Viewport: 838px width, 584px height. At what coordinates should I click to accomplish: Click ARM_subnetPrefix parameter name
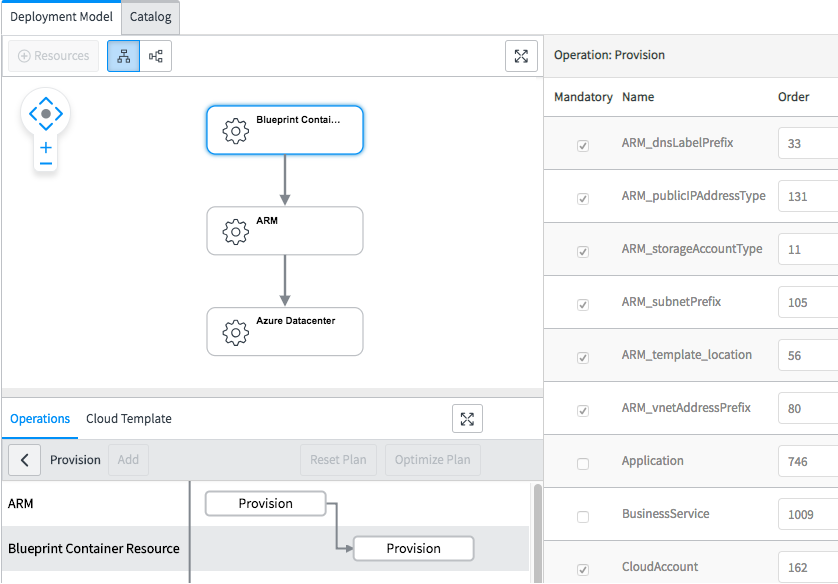(x=671, y=302)
